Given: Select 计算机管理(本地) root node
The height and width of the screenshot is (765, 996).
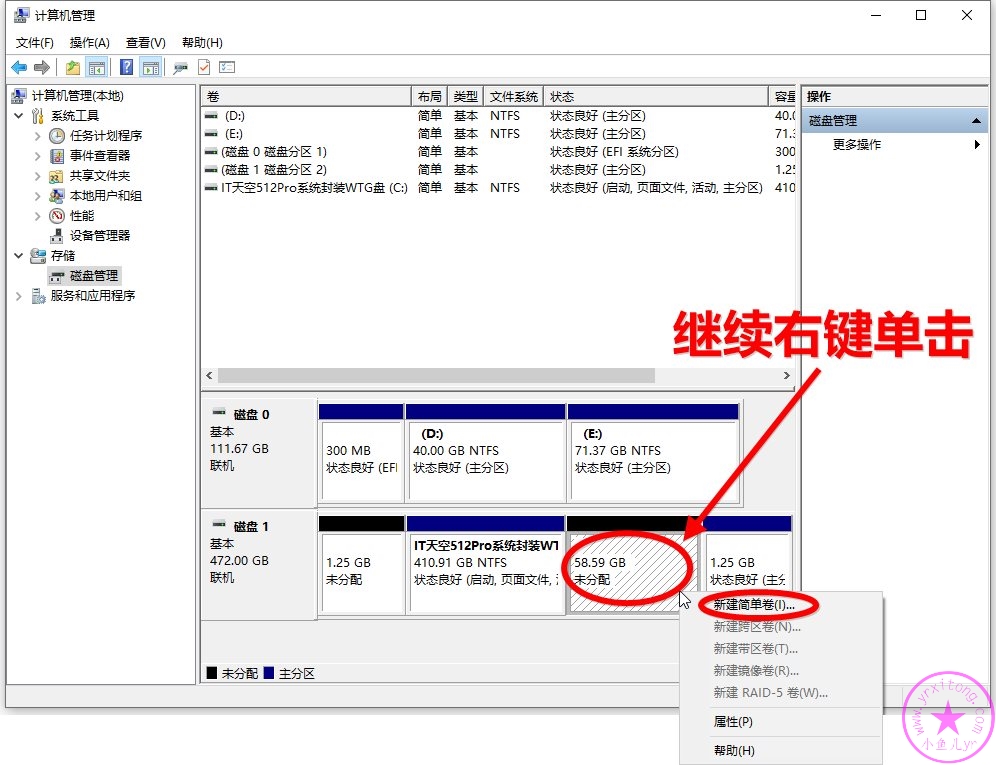Looking at the screenshot, I should (77, 95).
